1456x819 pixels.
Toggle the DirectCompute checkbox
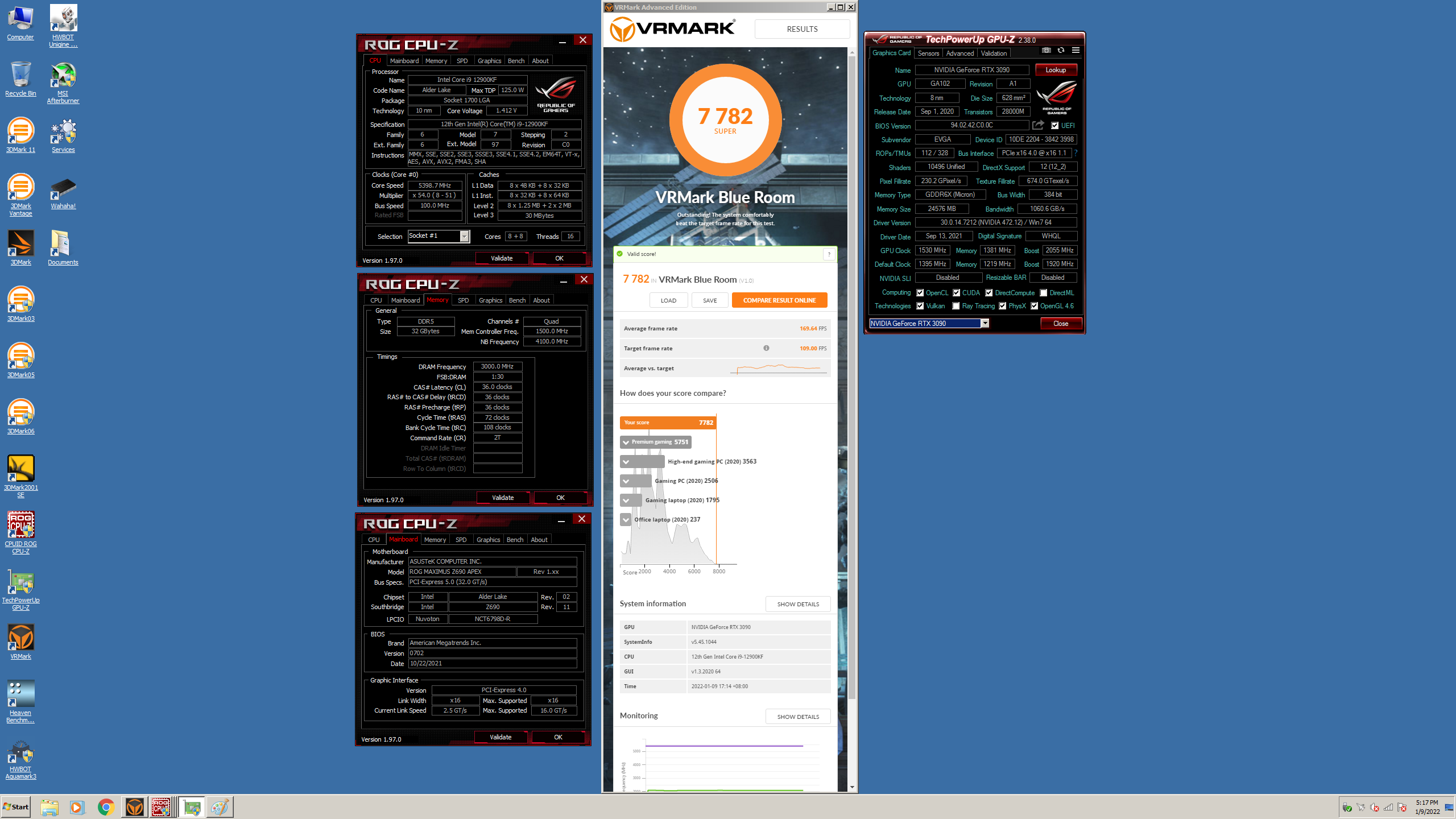[x=988, y=293]
